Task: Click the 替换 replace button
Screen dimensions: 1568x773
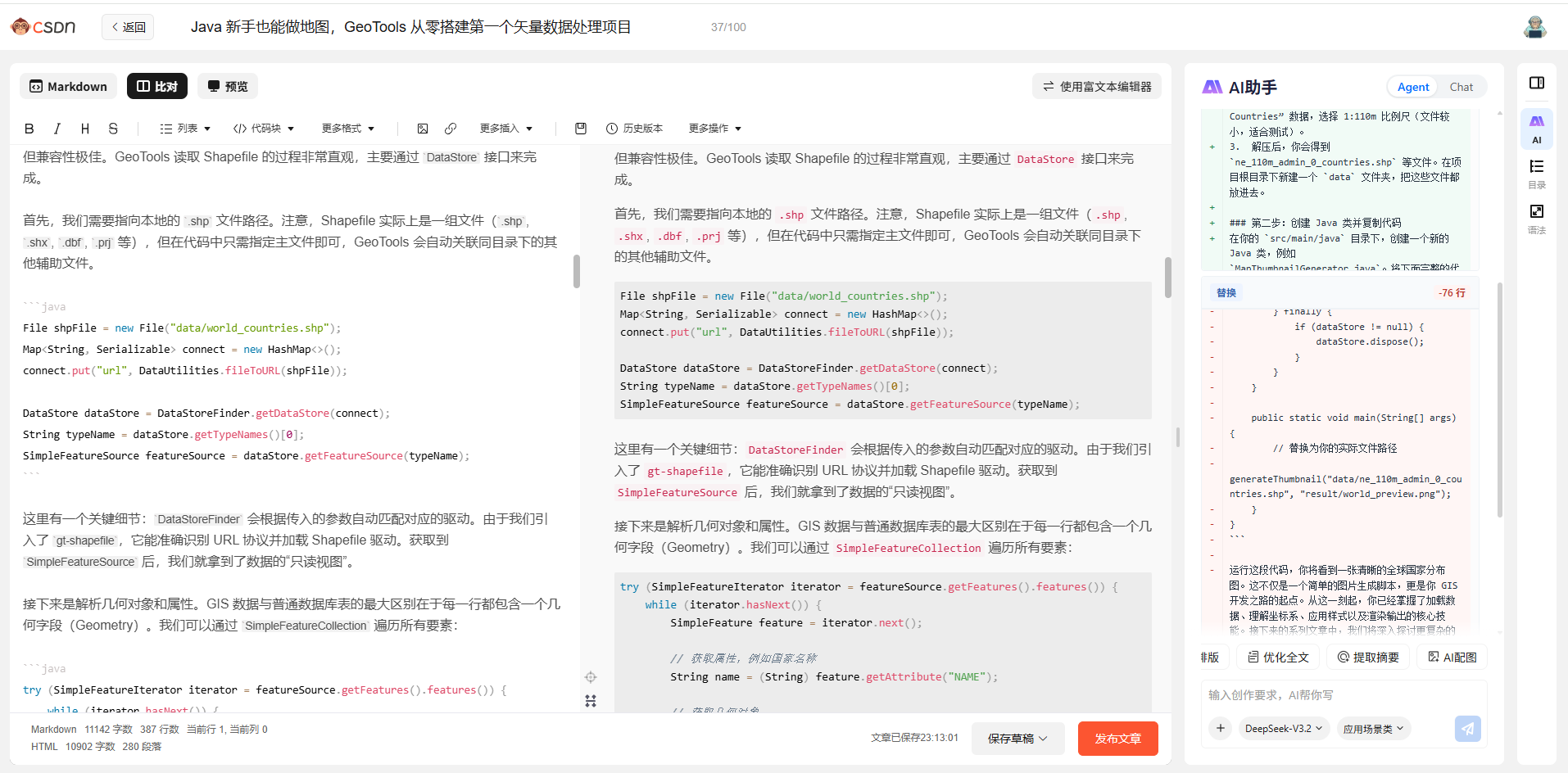Action: click(1226, 293)
